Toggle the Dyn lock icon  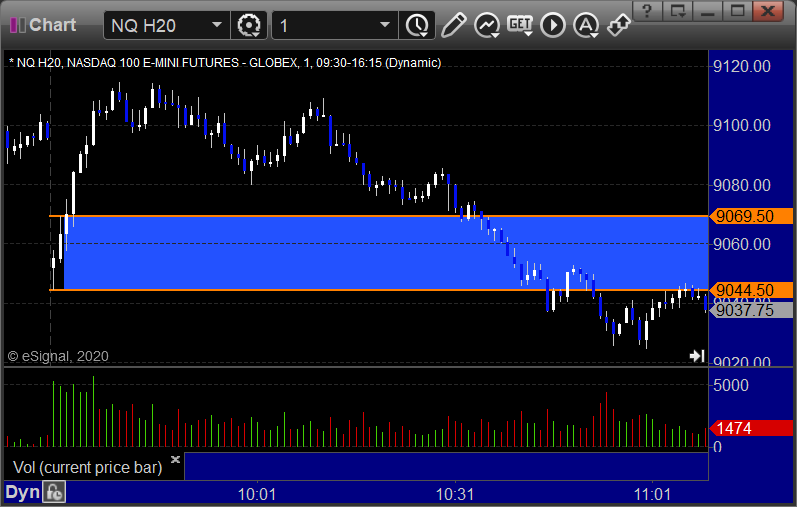(x=54, y=492)
